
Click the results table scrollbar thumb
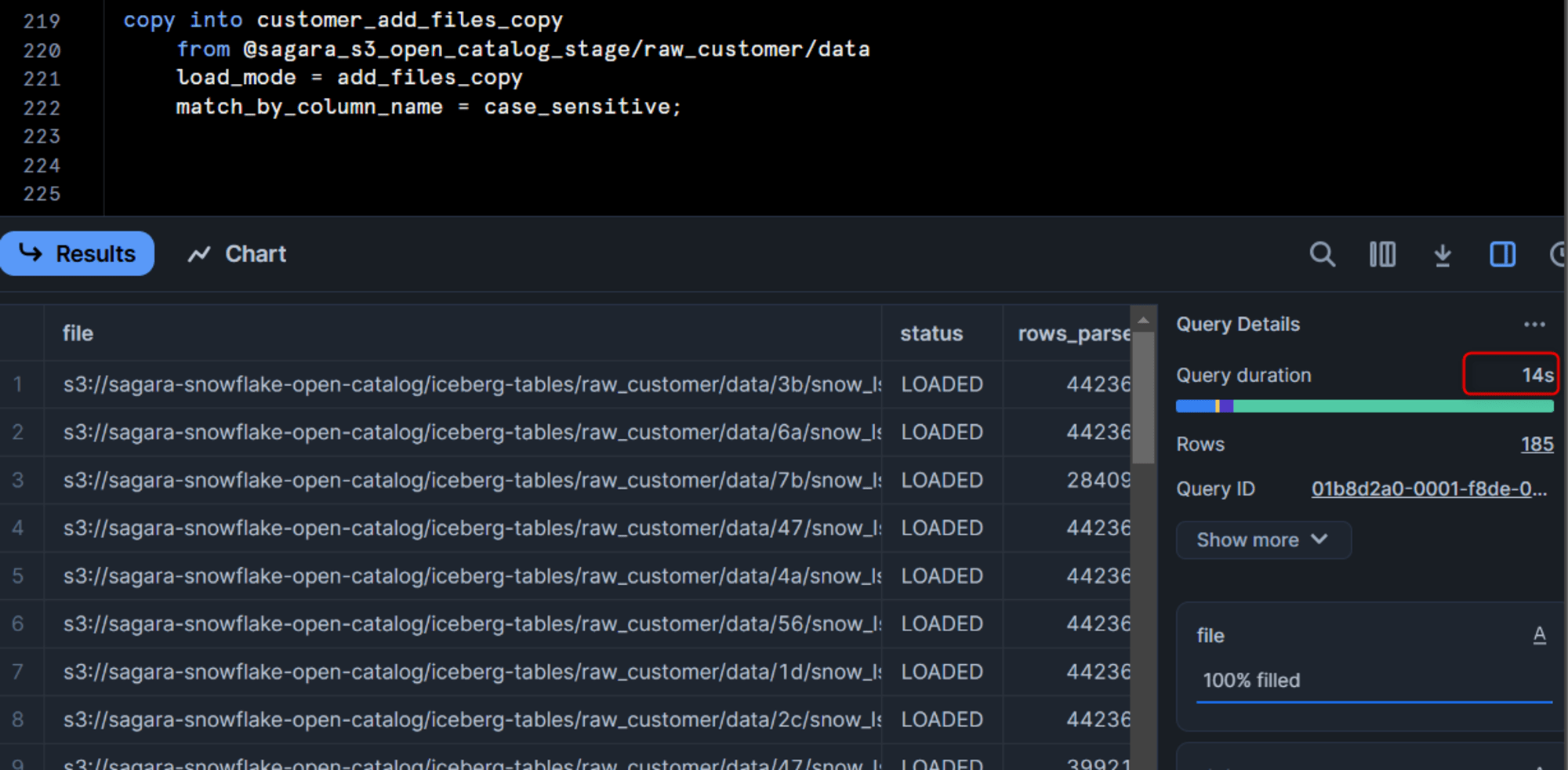(1143, 398)
